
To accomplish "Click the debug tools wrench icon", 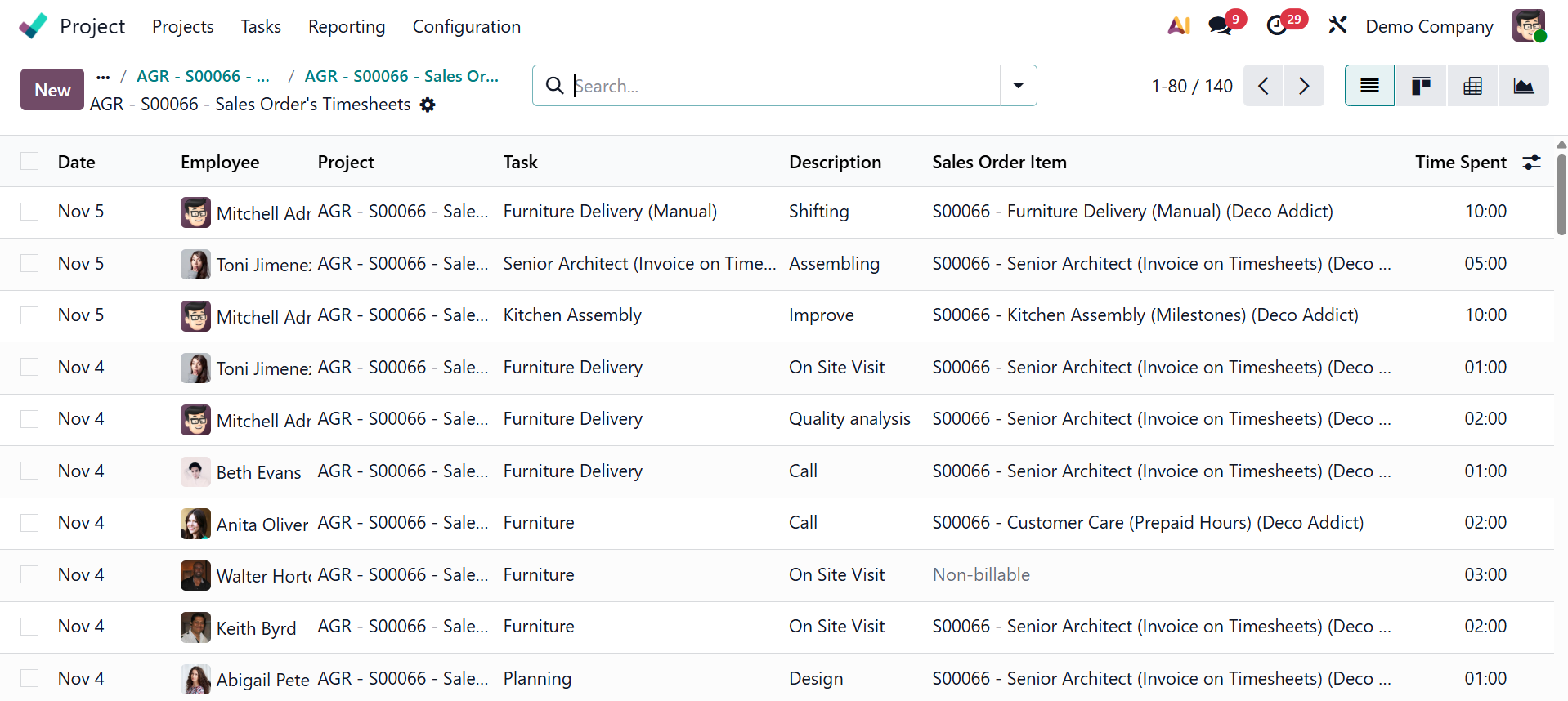I will point(1337,26).
